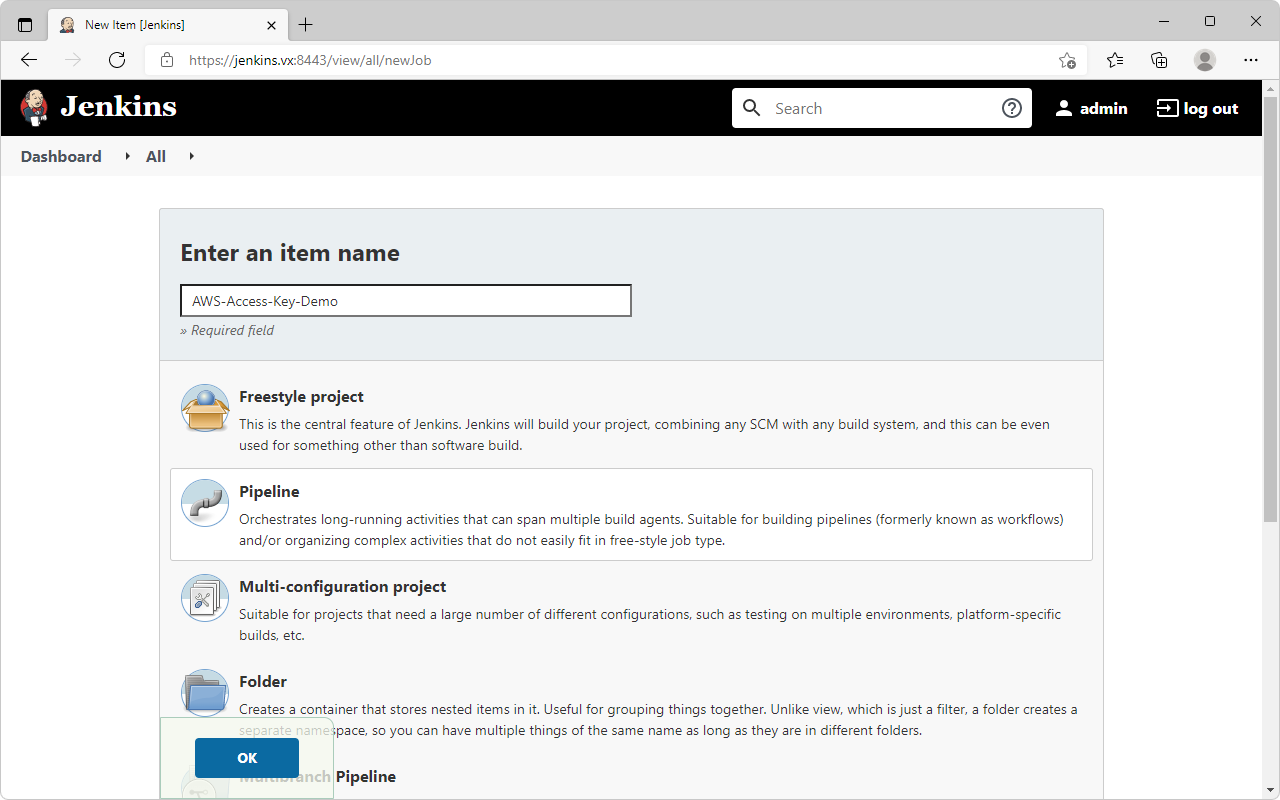Reload the current page
This screenshot has height=800, width=1280.
point(117,60)
